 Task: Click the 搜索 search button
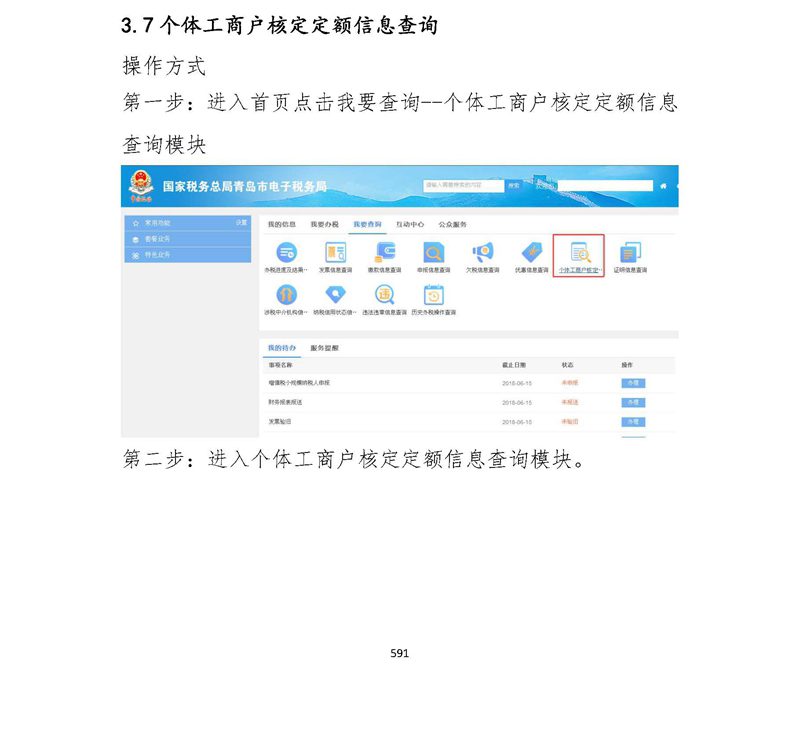(514, 185)
